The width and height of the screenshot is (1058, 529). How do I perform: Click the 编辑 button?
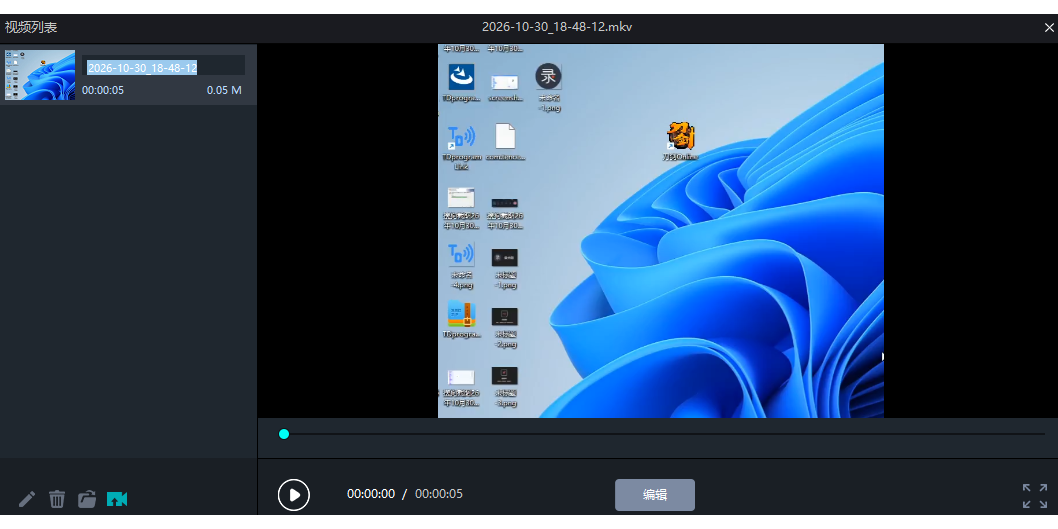coord(655,495)
